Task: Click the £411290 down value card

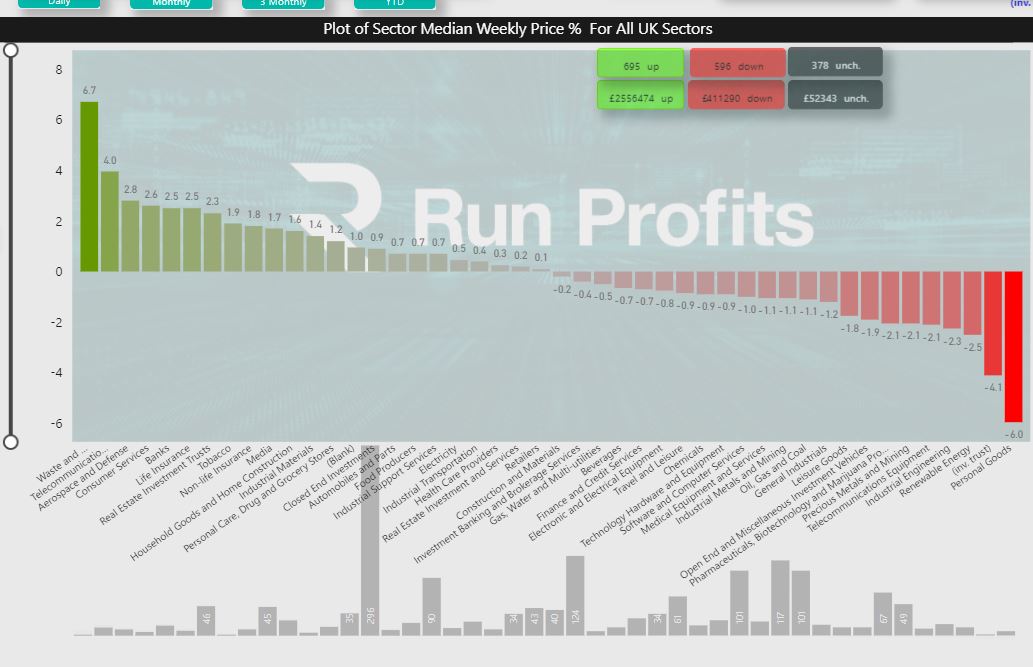Action: 737,97
